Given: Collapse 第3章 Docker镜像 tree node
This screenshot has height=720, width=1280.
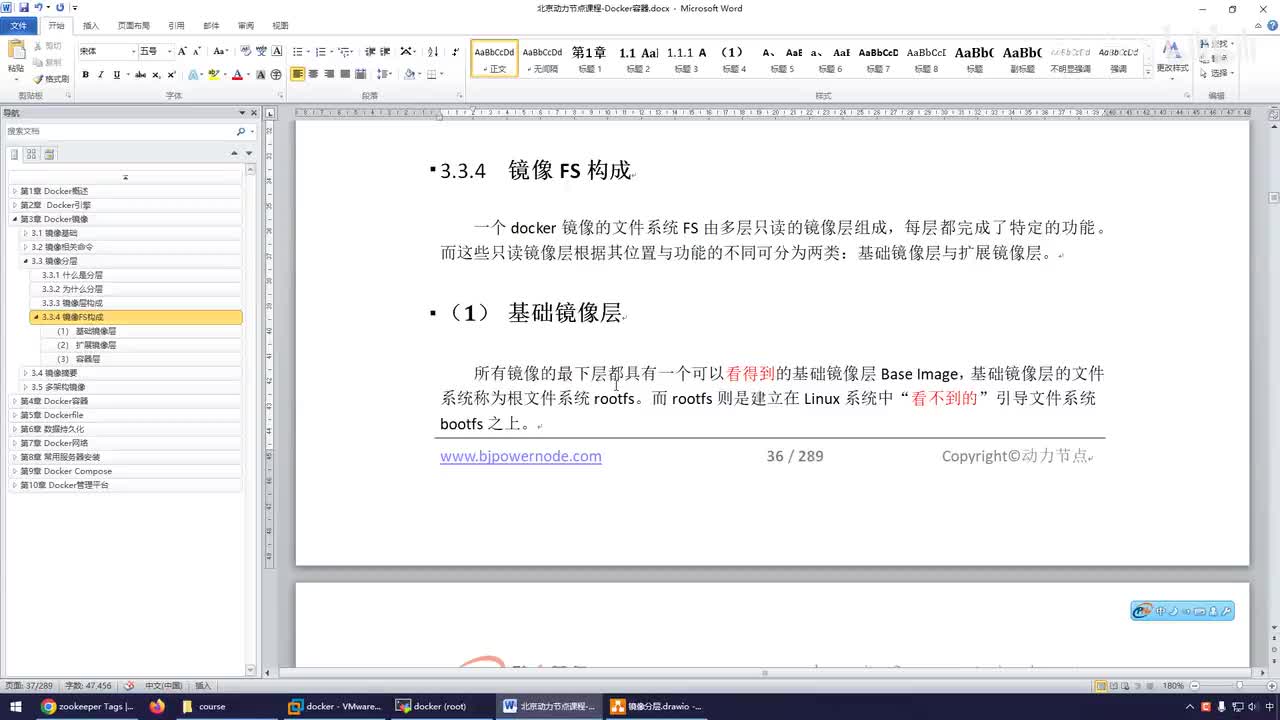Looking at the screenshot, I should pyautogui.click(x=14, y=219).
